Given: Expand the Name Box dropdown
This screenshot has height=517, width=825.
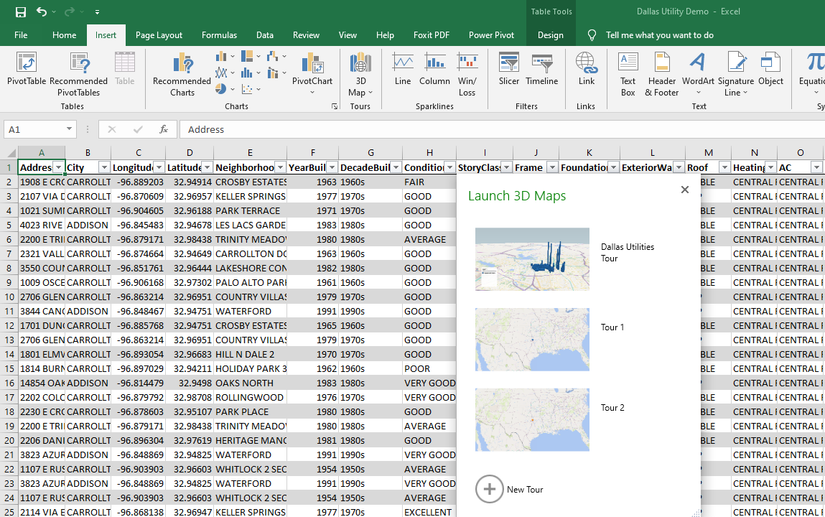Looking at the screenshot, I should pyautogui.click(x=69, y=129).
